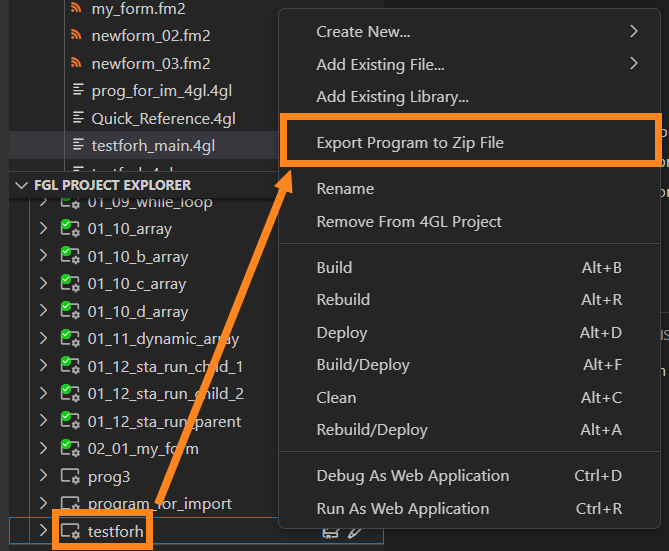This screenshot has height=551, width=669.
Task: Expand the 01_10_d_array program node
Action: coord(43,311)
